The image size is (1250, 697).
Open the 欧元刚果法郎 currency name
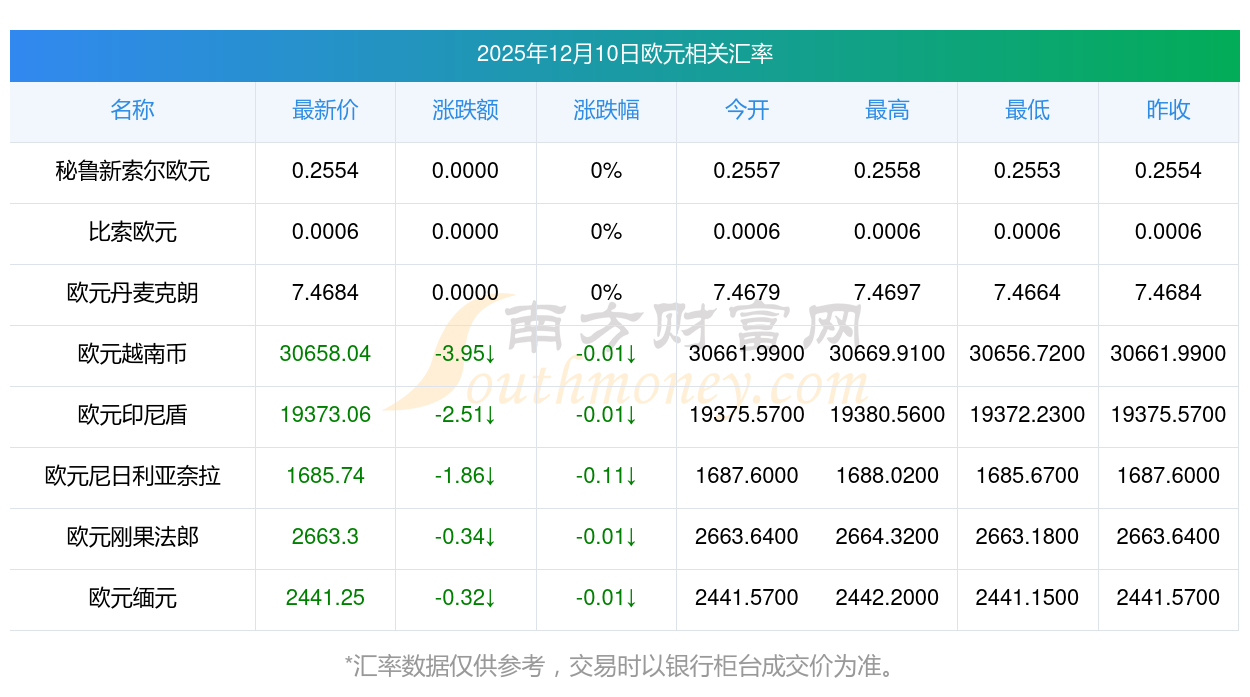tap(132, 537)
